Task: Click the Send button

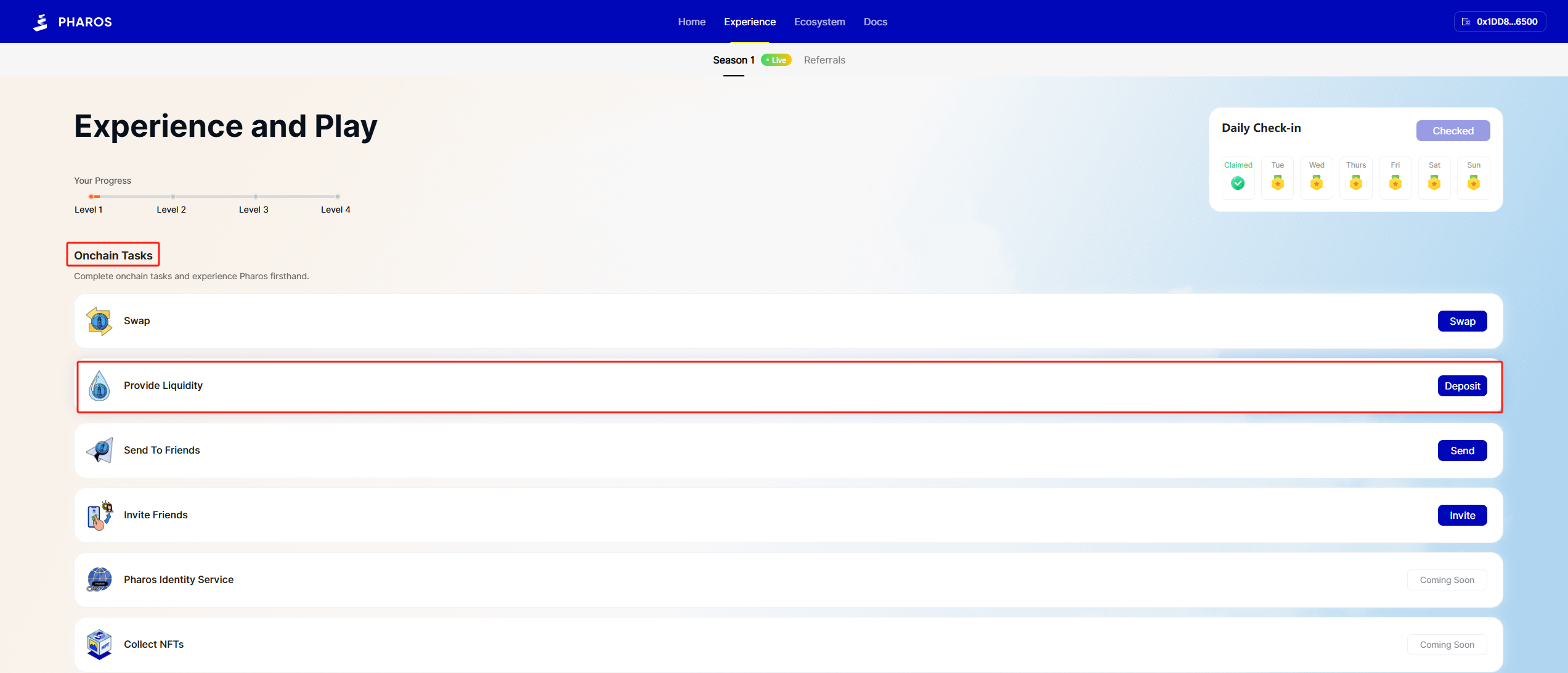Action: [x=1463, y=451]
